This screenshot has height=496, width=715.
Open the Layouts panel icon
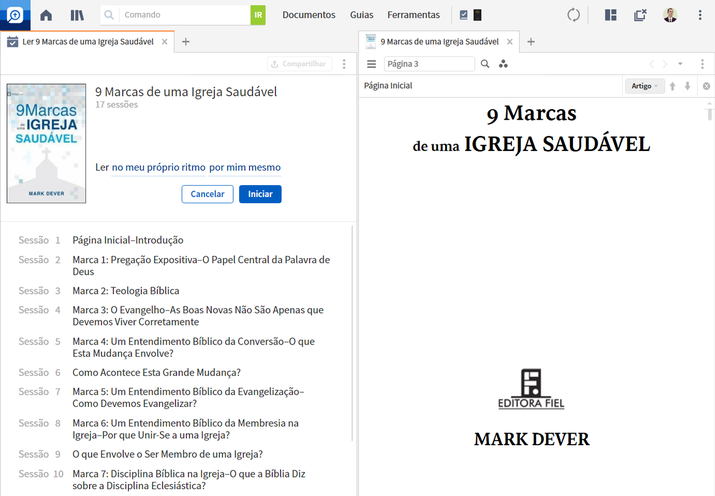pos(611,15)
